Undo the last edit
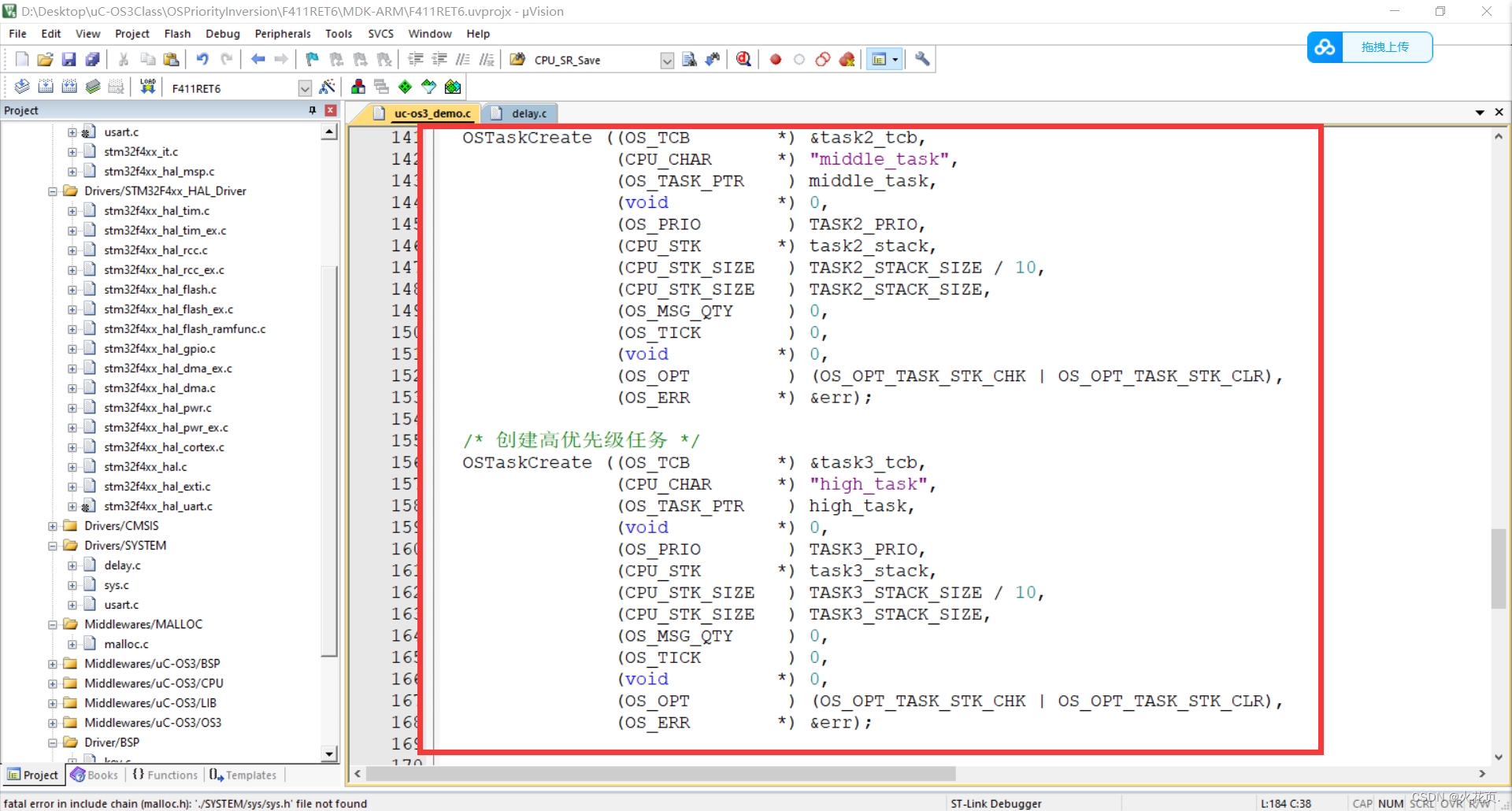 click(202, 59)
